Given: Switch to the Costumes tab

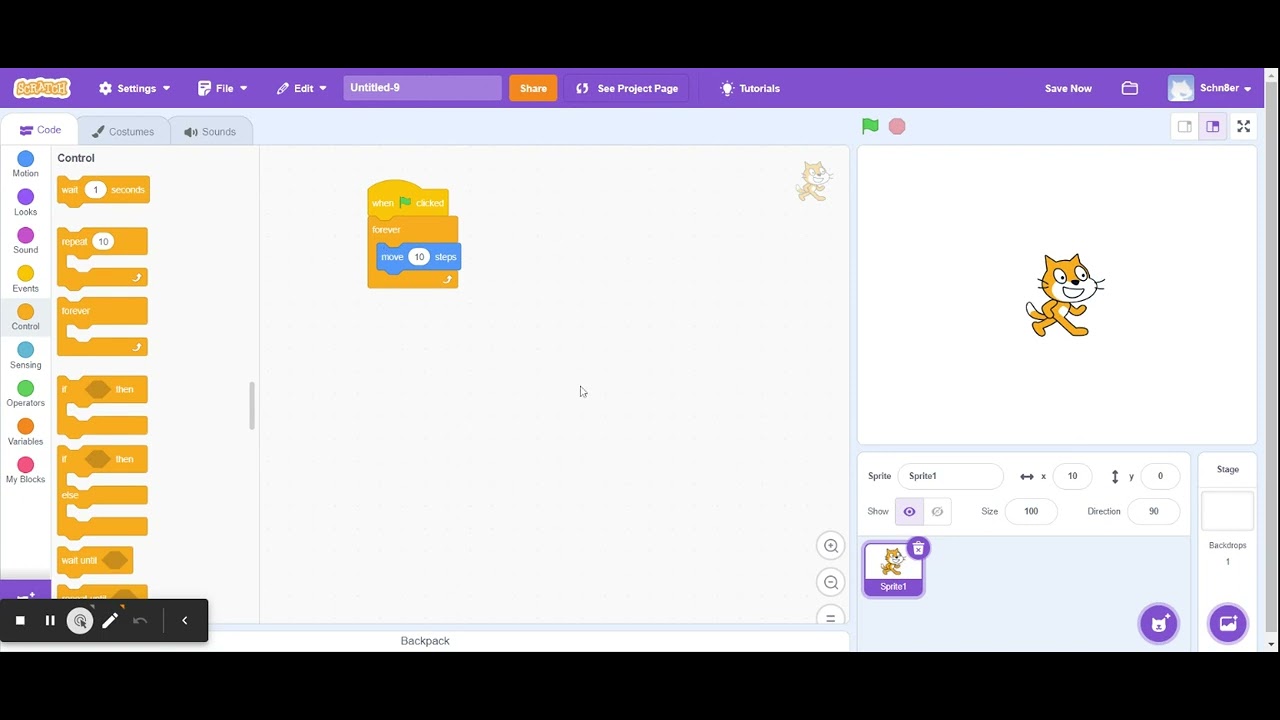Looking at the screenshot, I should [123, 131].
